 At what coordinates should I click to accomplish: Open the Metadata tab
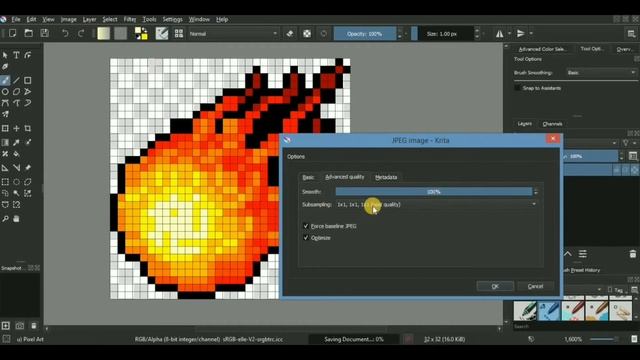point(386,177)
